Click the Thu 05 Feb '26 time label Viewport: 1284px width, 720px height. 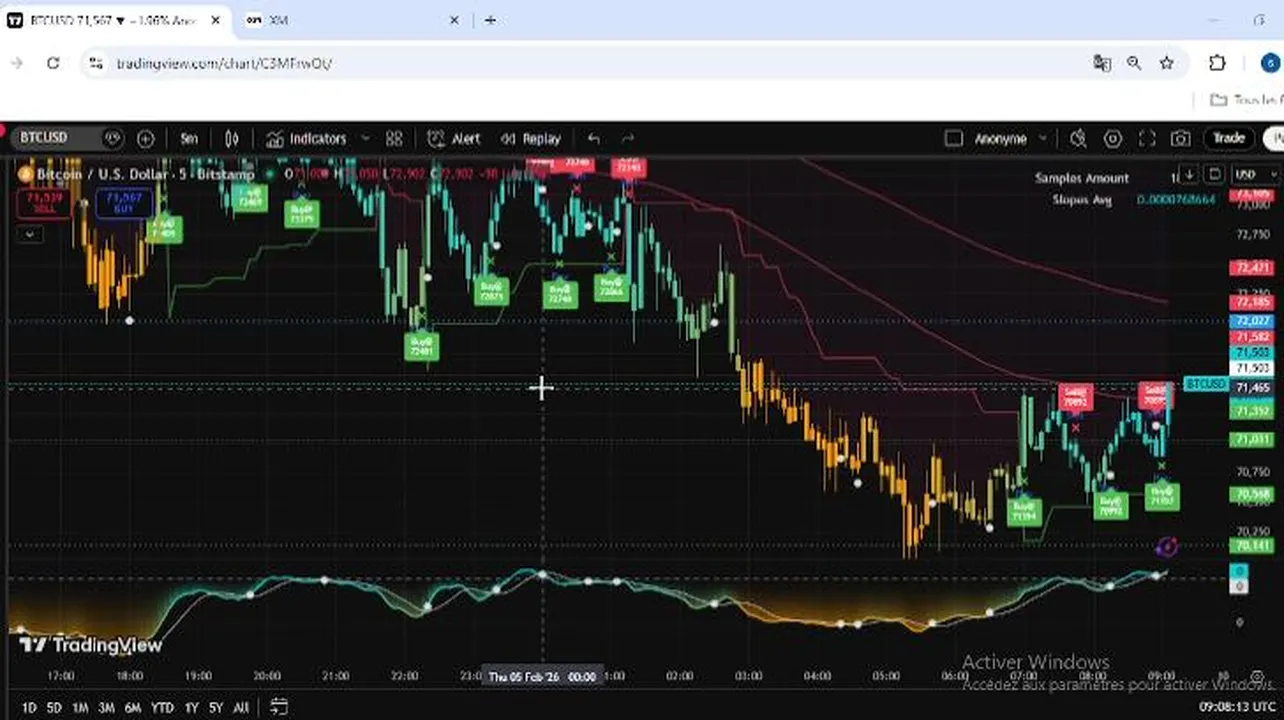[542, 677]
